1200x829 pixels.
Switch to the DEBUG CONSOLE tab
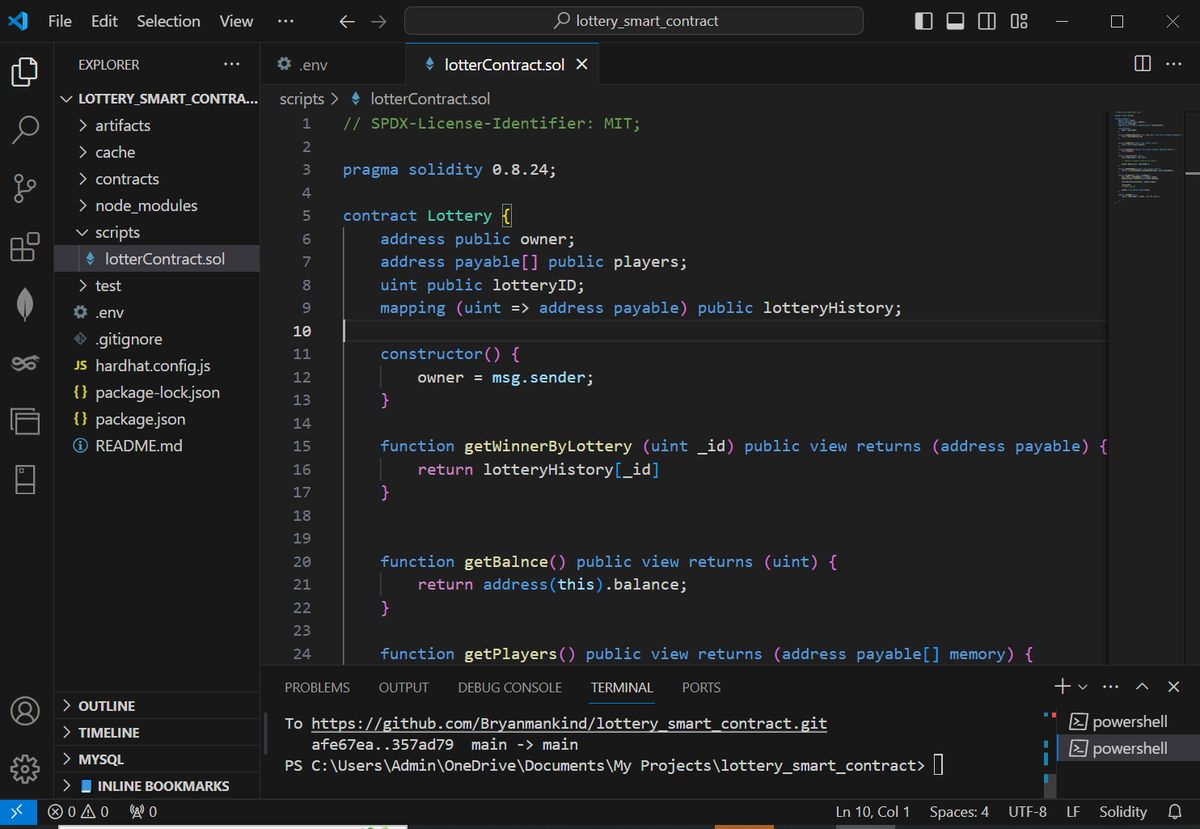pos(510,688)
